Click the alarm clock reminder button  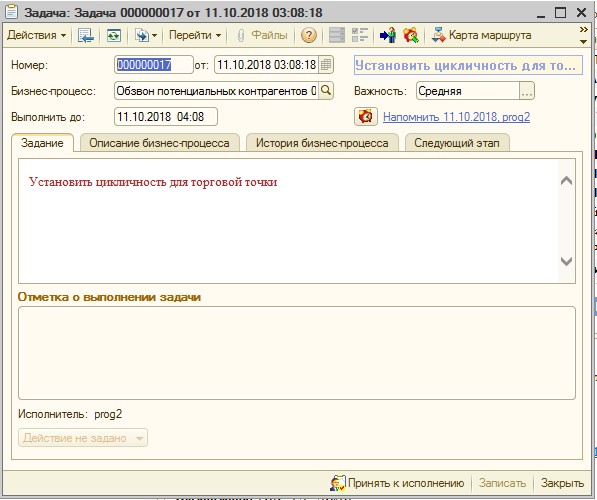(366, 117)
